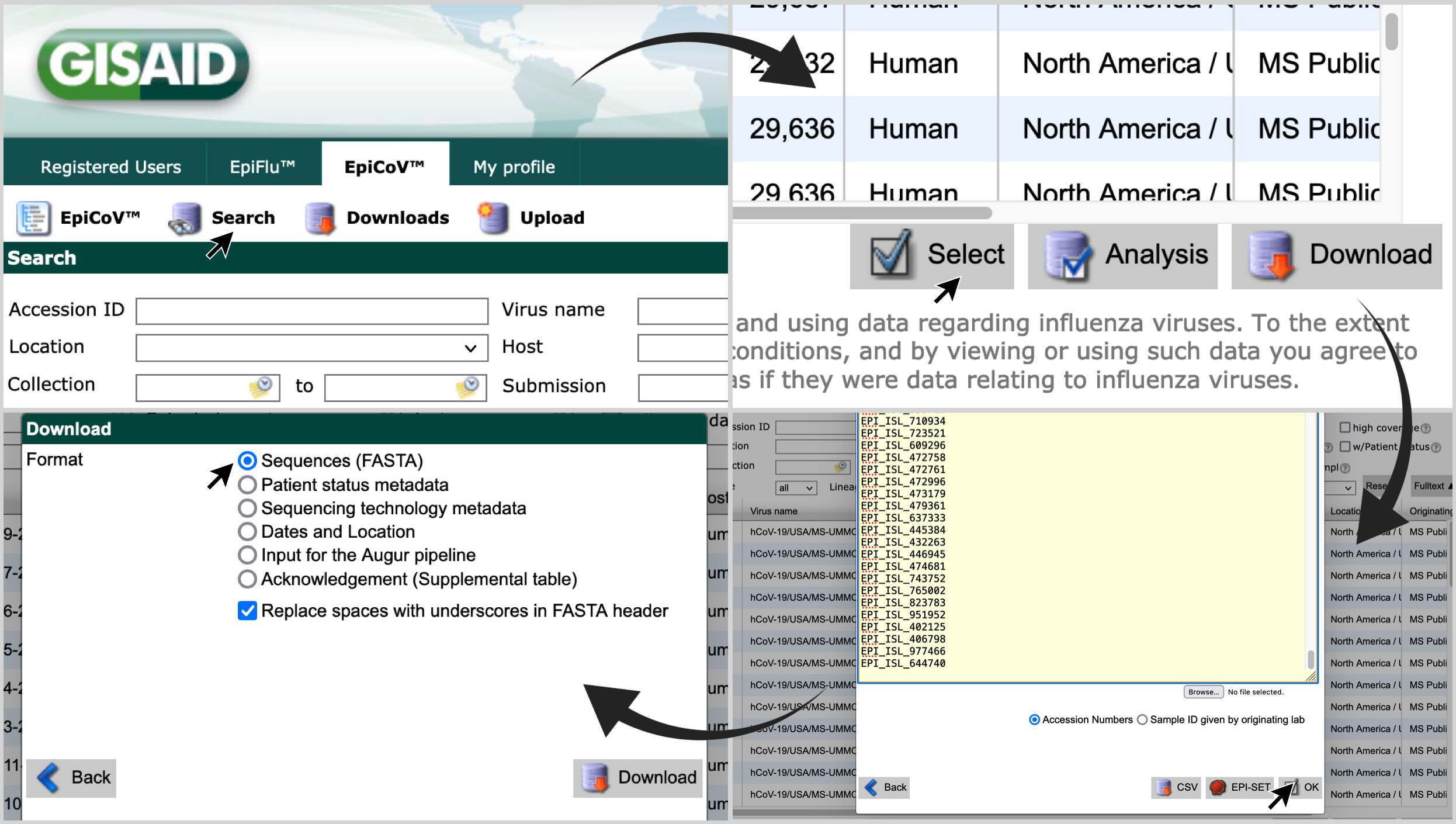The image size is (1456, 824).
Task: Click the Virus name column header
Action: tap(774, 511)
